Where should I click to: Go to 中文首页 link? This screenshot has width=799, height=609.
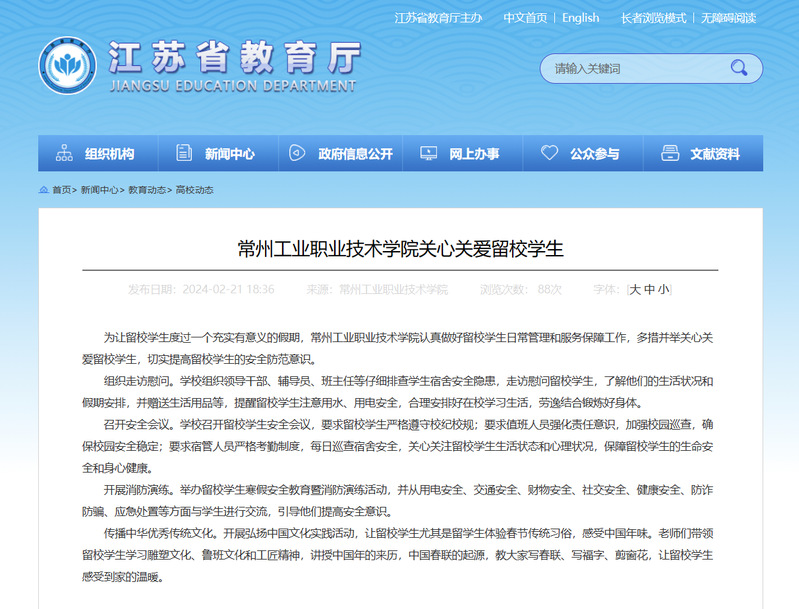coord(525,18)
